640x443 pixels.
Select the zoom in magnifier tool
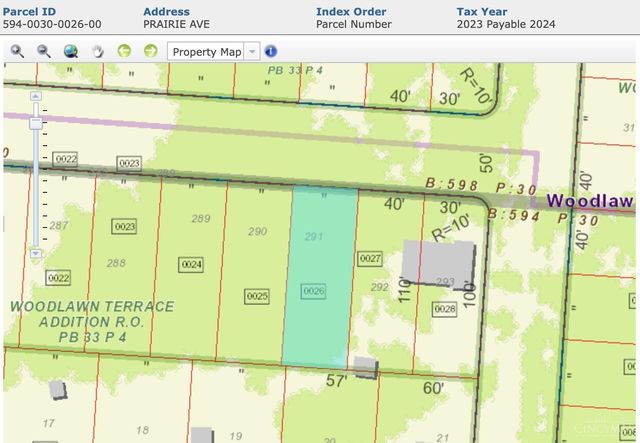(18, 51)
